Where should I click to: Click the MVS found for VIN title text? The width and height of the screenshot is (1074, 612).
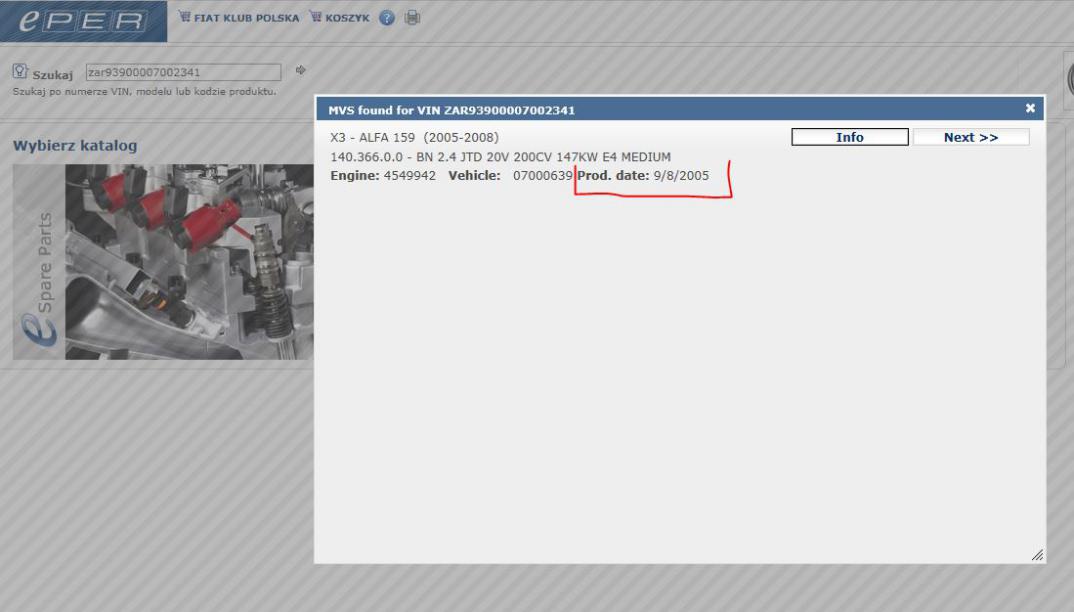pyautogui.click(x=451, y=110)
